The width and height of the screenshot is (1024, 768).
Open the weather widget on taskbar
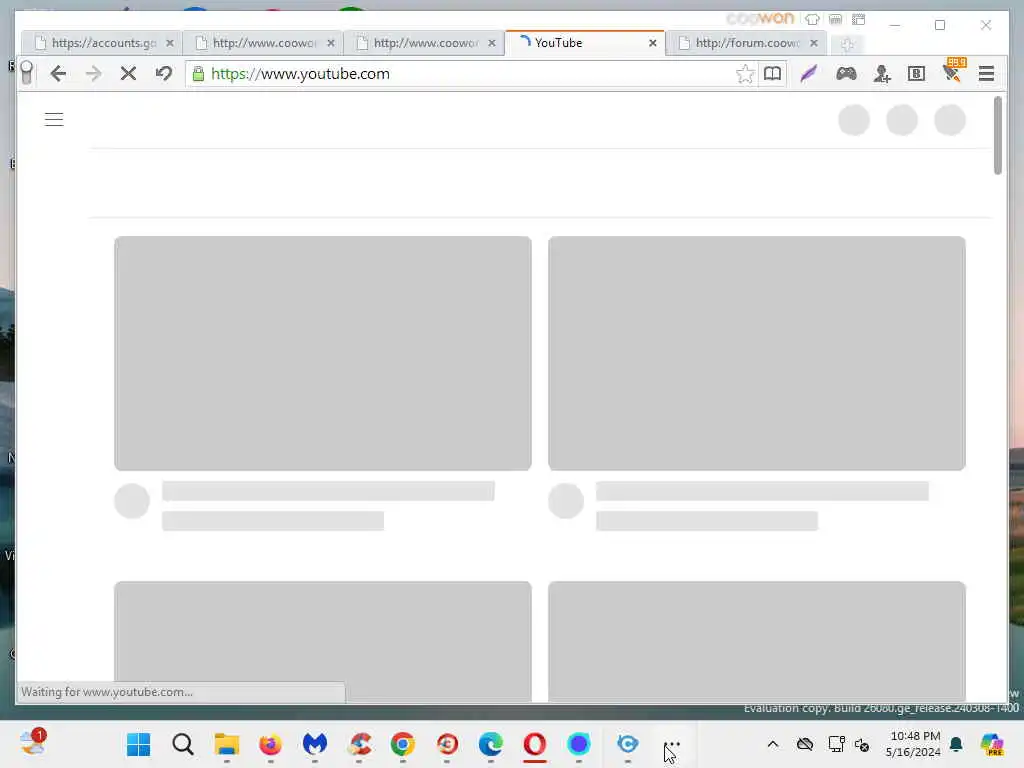tap(33, 743)
